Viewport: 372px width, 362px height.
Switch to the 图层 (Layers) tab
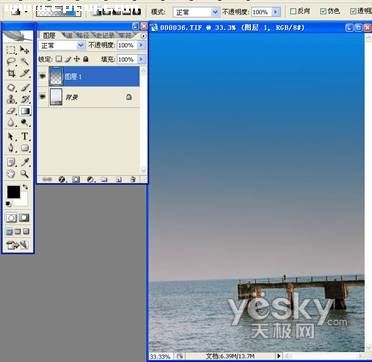click(50, 35)
